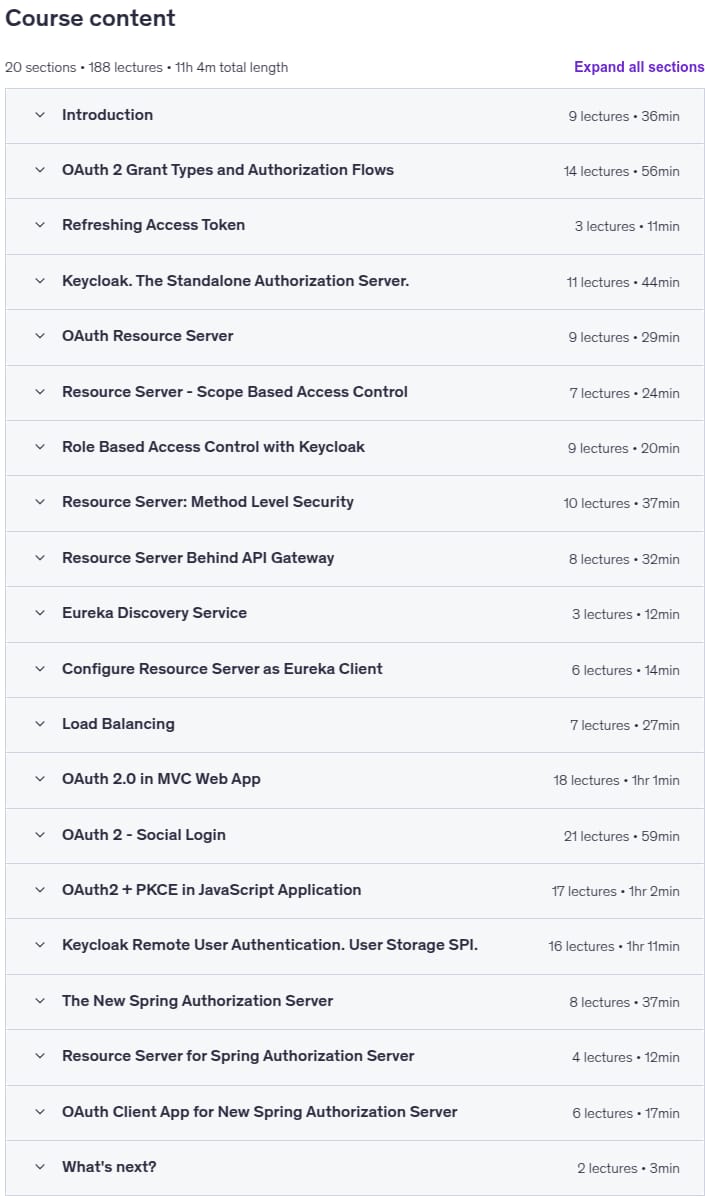Select 'OAuth2 + PKCE in JavaScript Application'

click(211, 890)
